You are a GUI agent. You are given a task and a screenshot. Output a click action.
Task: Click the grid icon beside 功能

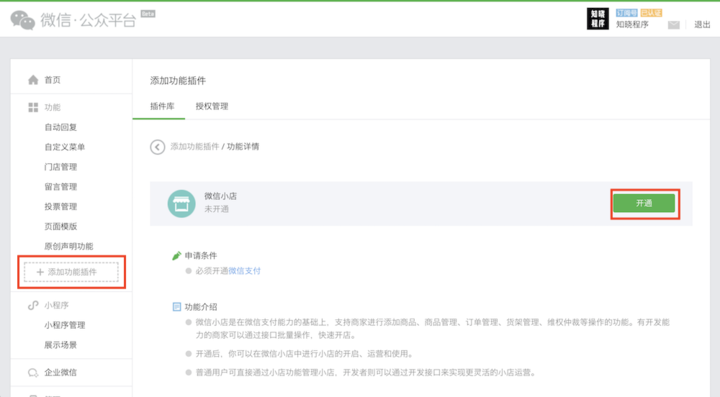[33, 107]
